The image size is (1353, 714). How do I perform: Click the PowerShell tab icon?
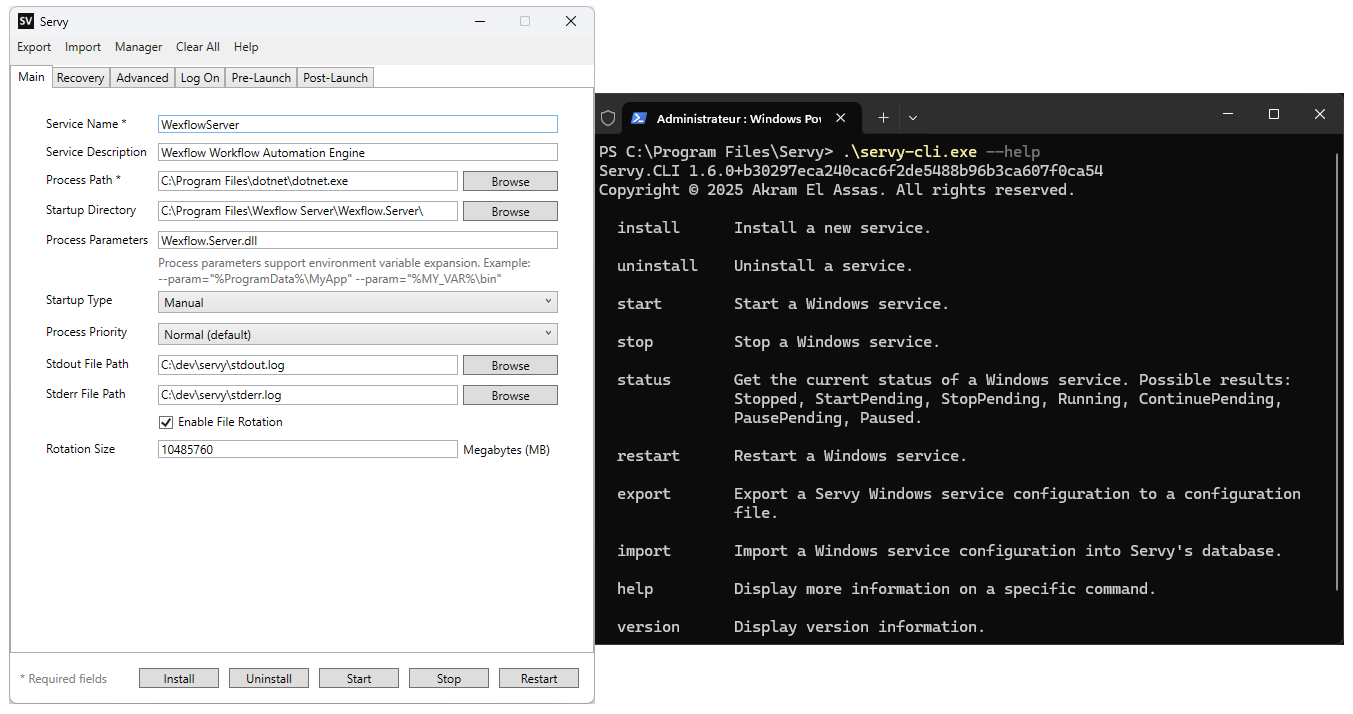click(638, 118)
